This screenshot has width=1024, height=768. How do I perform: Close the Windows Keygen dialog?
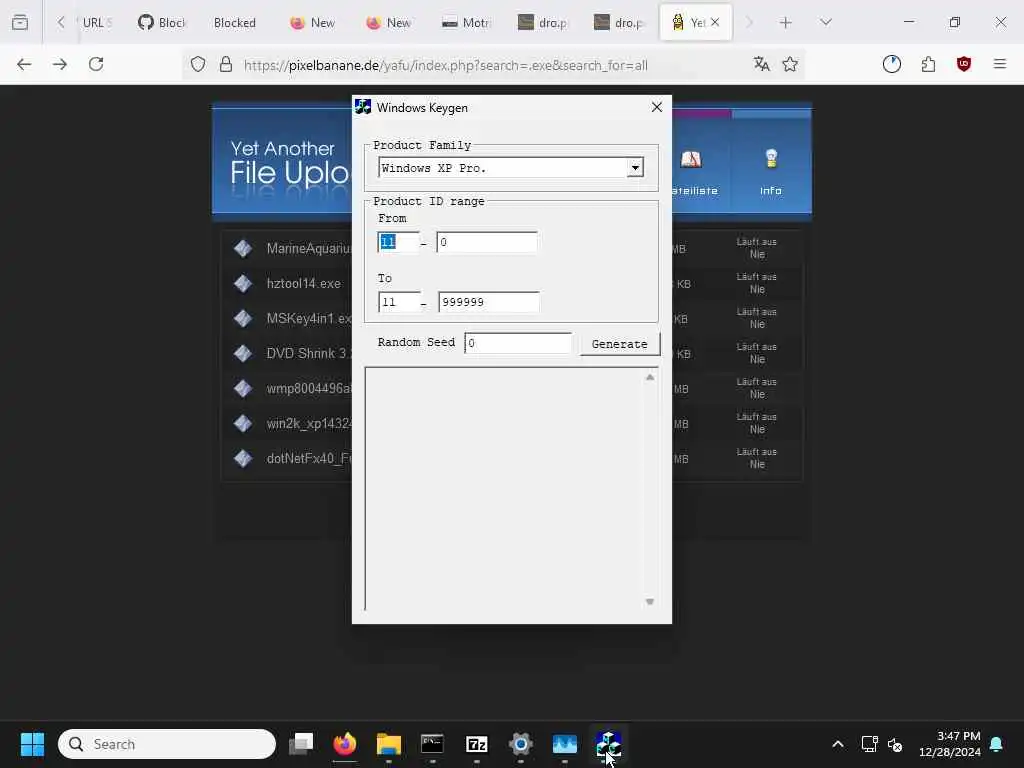[657, 107]
